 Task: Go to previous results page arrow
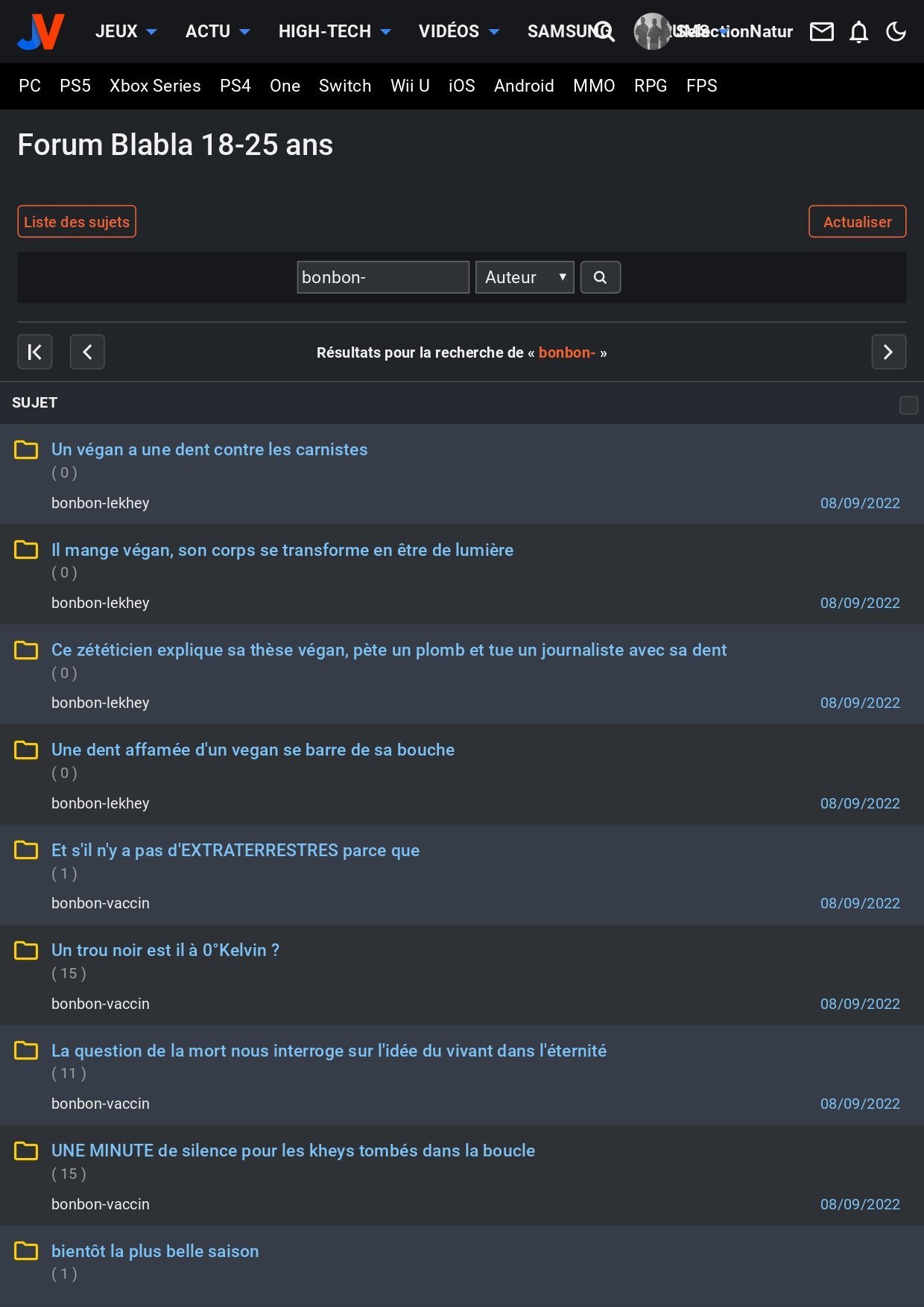click(x=87, y=352)
